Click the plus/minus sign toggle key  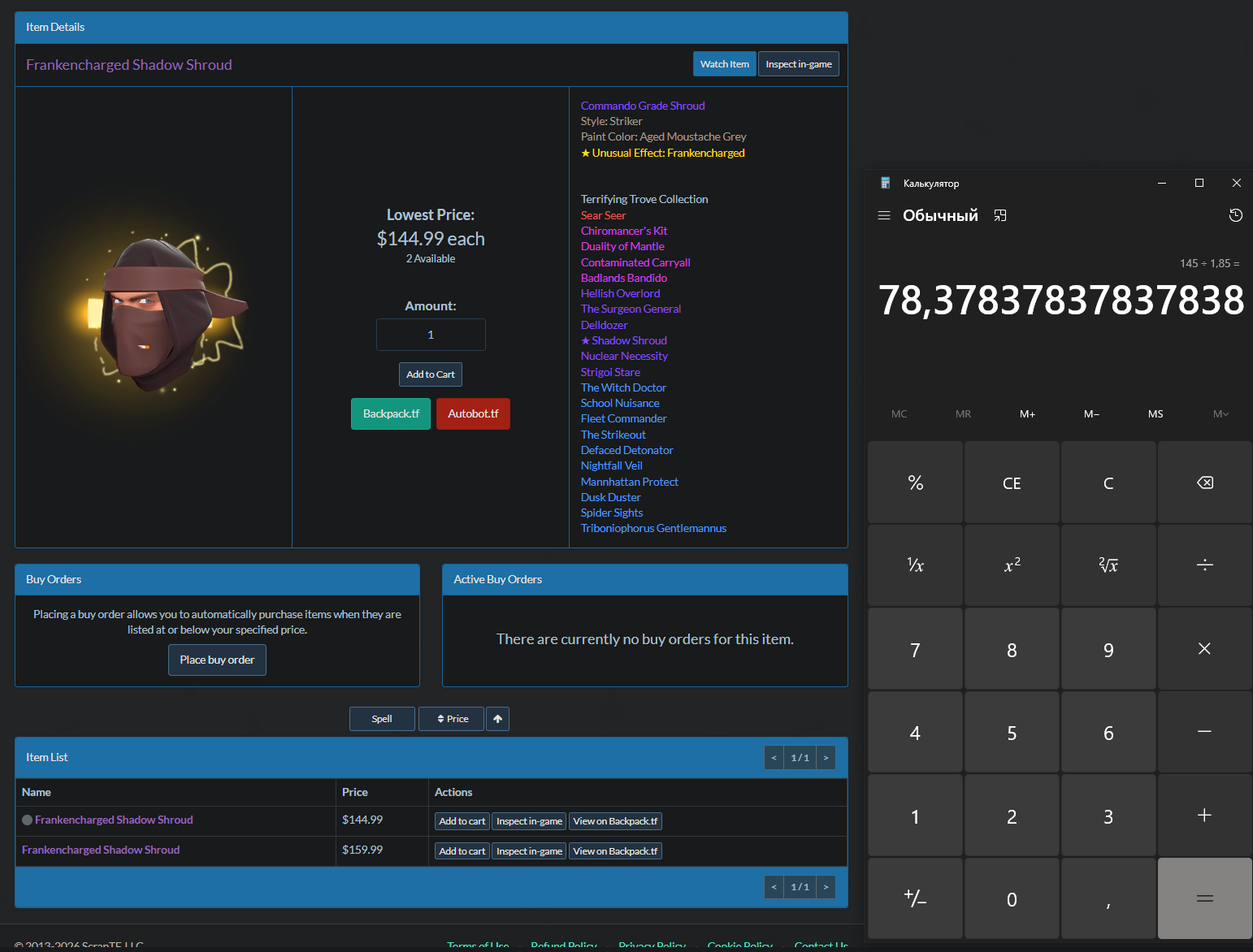point(915,898)
